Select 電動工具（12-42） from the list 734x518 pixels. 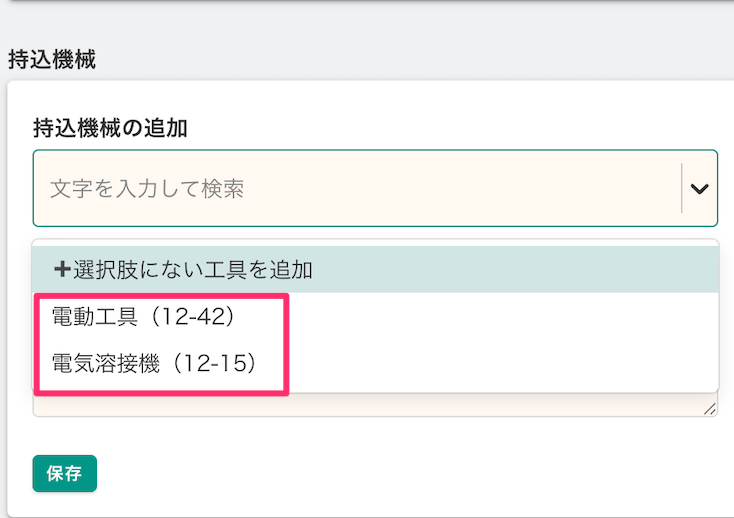tap(142, 316)
